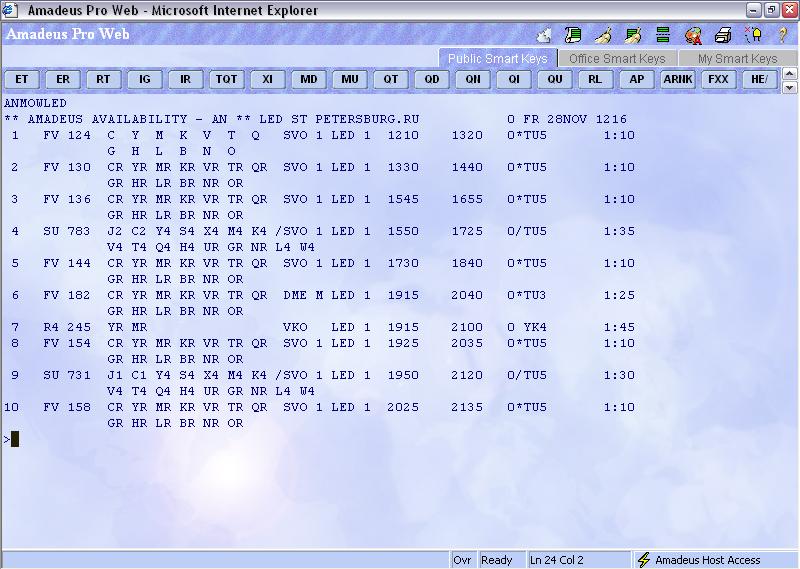Click the green split-screen lines icon
Image resolution: width=800 pixels, height=569 pixels.
point(663,35)
